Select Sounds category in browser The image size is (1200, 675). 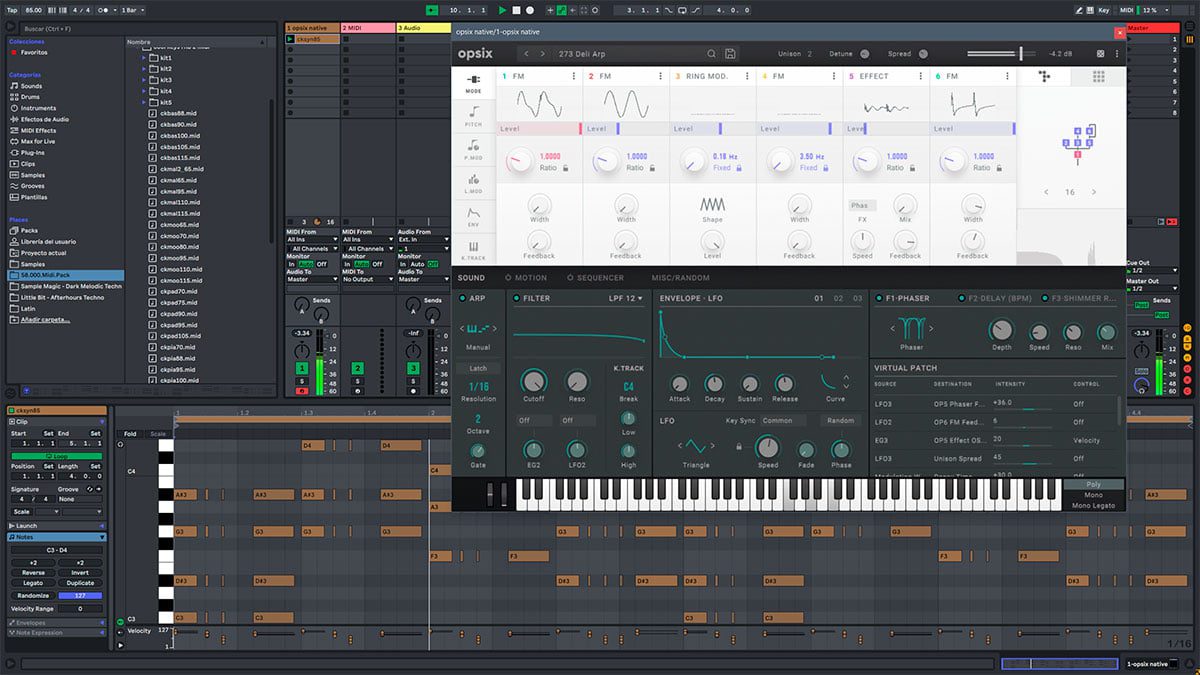pyautogui.click(x=32, y=86)
